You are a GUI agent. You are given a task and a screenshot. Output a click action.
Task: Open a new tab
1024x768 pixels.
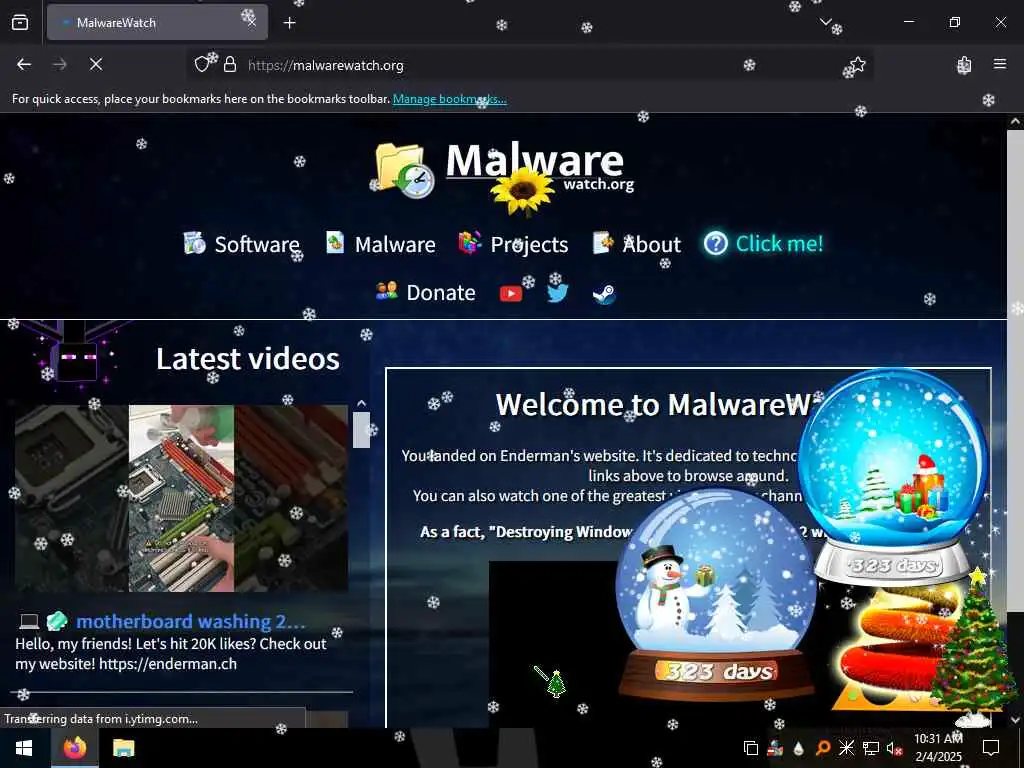pyautogui.click(x=289, y=23)
